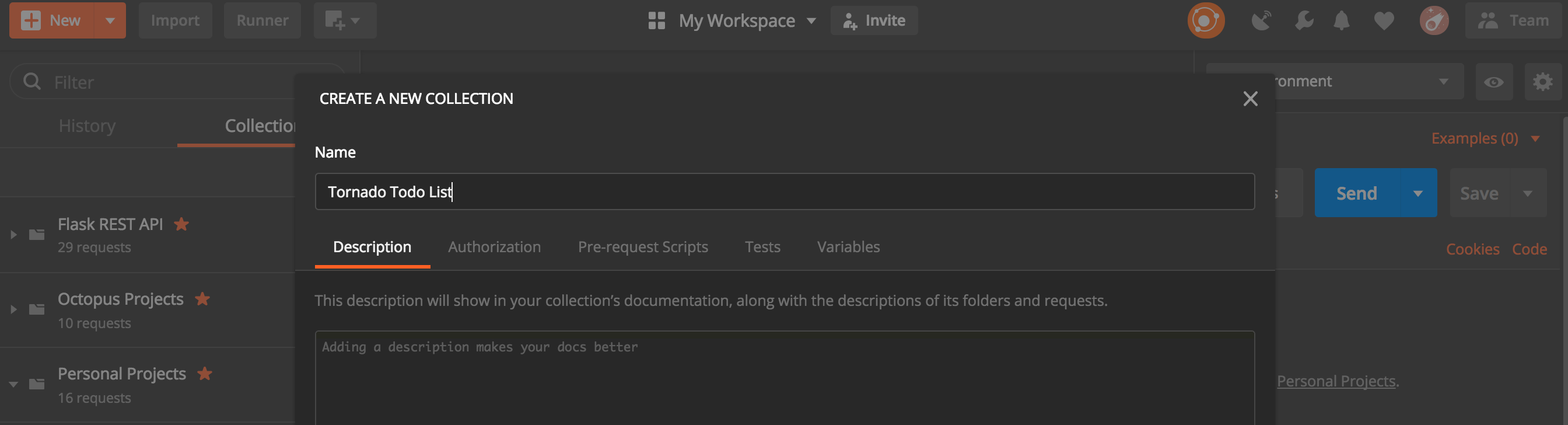
Task: Select the Description tab
Action: point(372,246)
